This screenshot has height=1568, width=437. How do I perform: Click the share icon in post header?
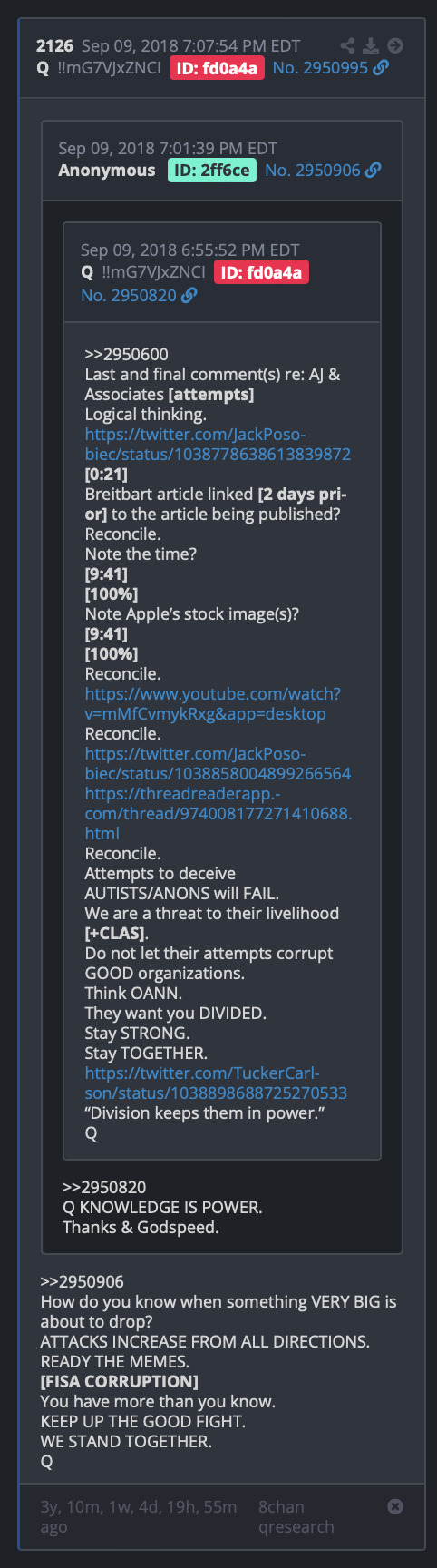(347, 45)
